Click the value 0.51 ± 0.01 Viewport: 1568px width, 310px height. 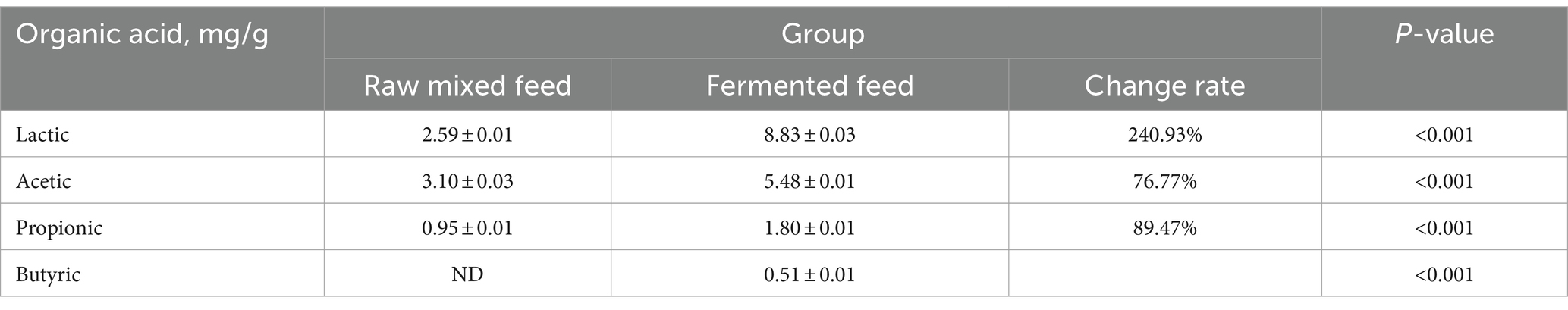(809, 274)
